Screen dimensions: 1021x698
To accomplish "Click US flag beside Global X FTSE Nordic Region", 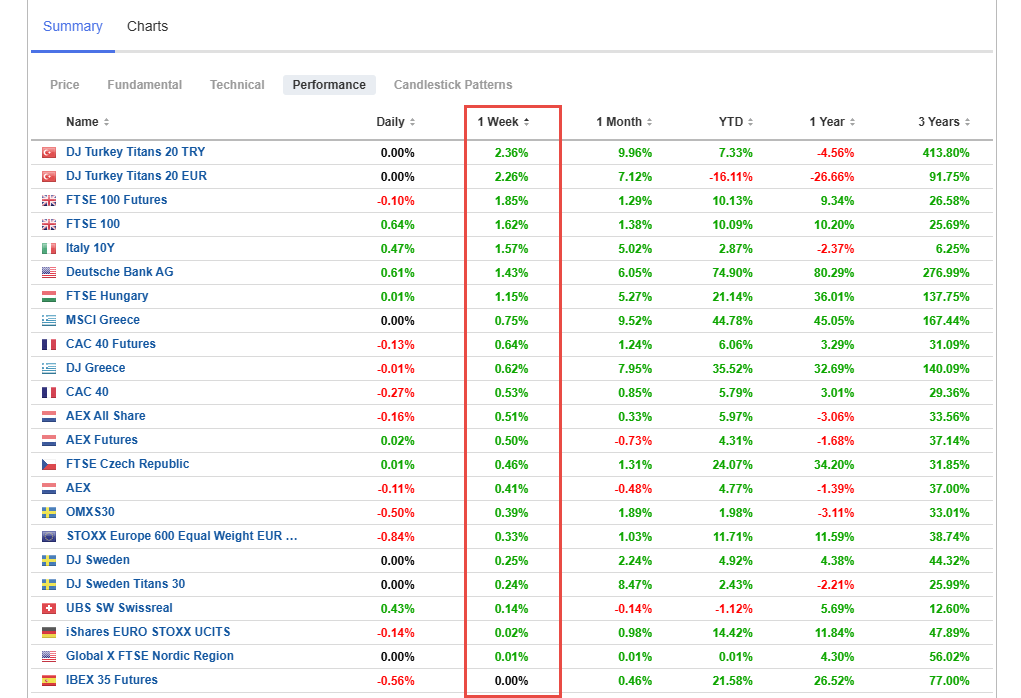I will 49,657.
